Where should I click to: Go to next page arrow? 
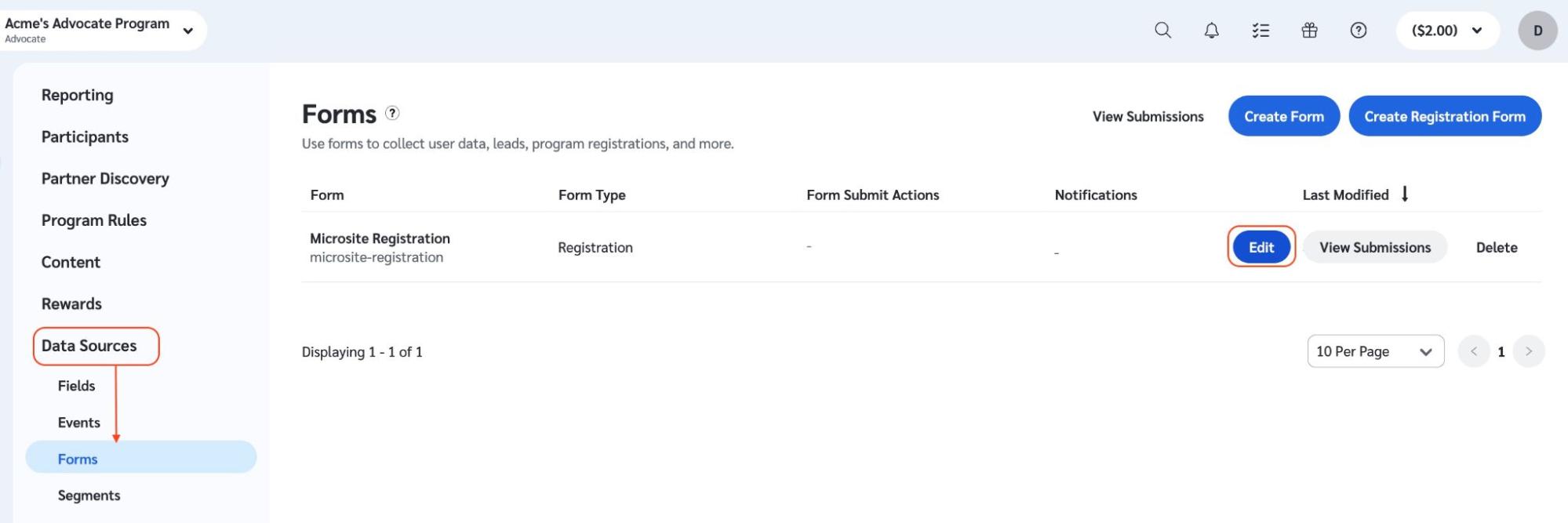pyautogui.click(x=1528, y=351)
